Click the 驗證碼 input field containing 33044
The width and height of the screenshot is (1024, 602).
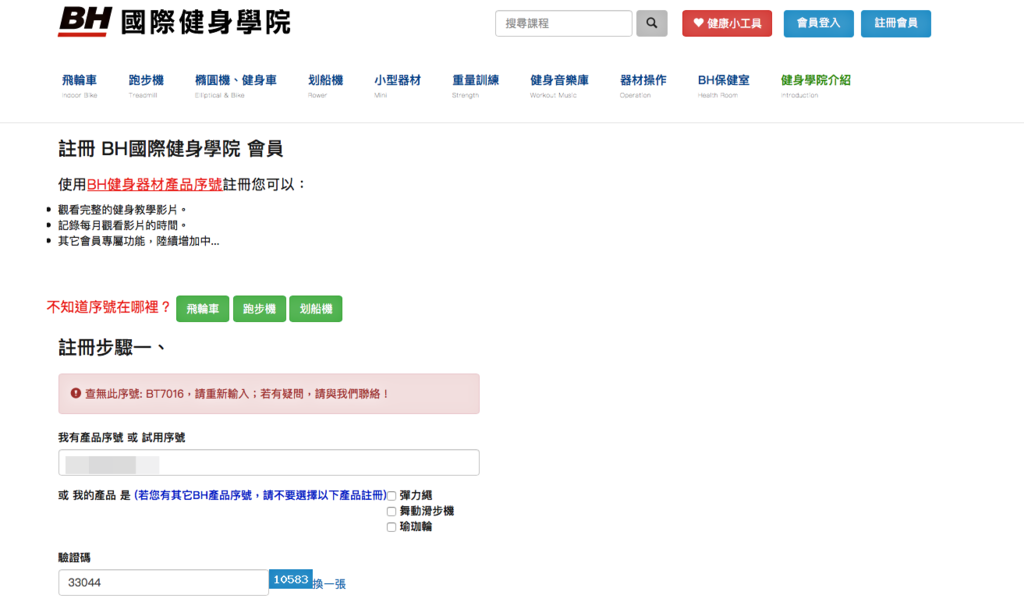pyautogui.click(x=163, y=582)
